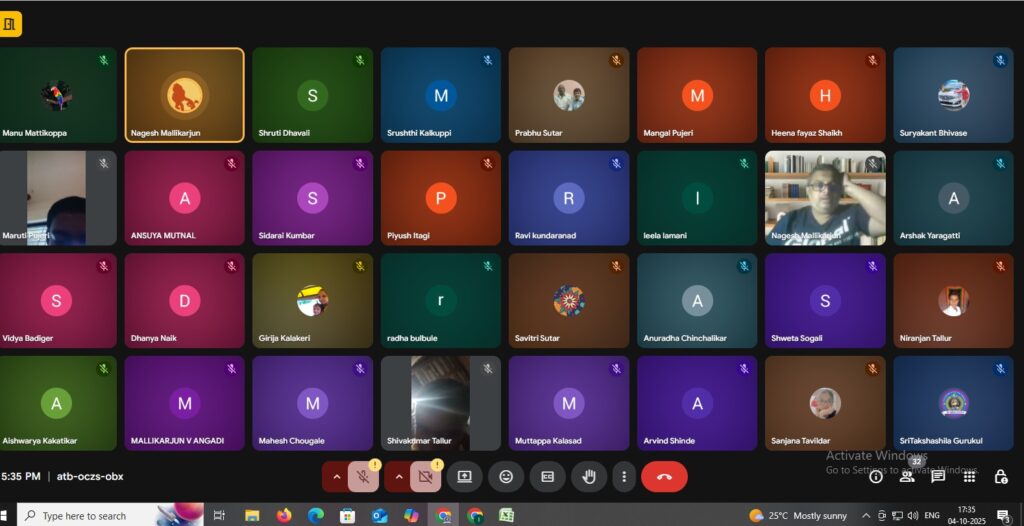Click the Type here to search box
The image size is (1024, 526).
[110, 515]
